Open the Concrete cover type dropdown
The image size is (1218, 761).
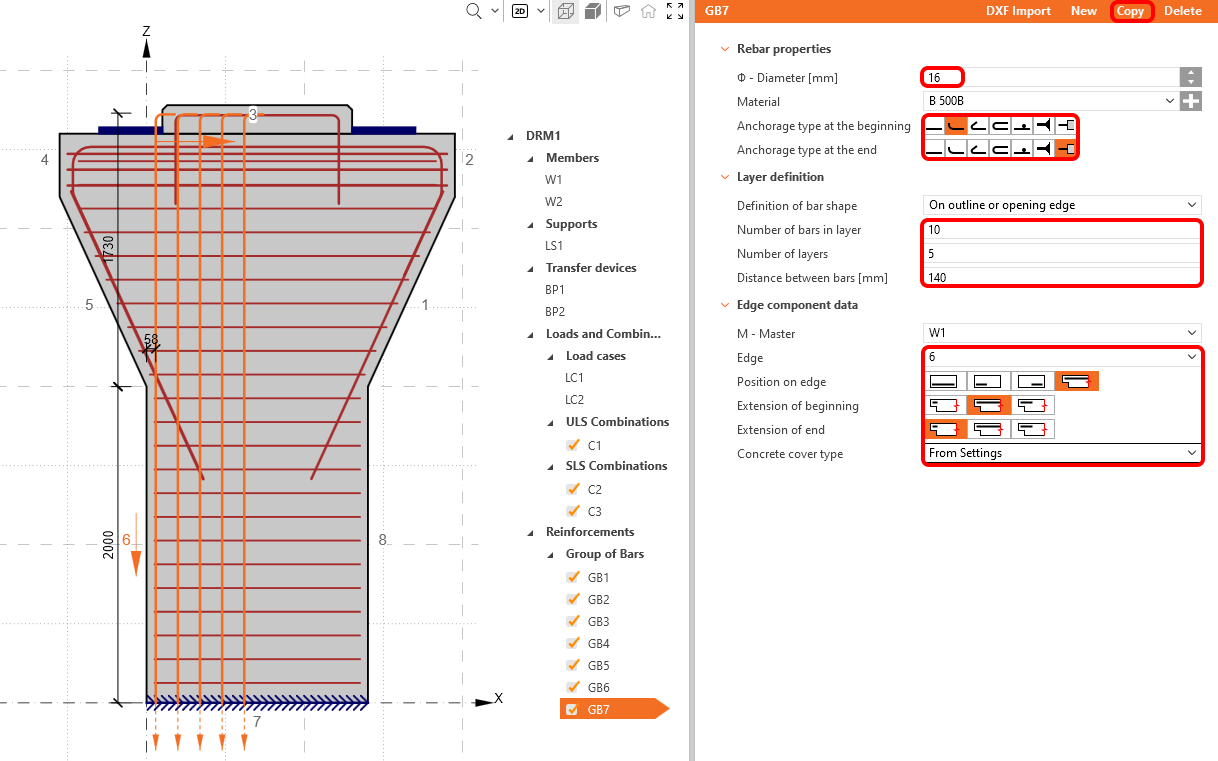pos(1062,454)
